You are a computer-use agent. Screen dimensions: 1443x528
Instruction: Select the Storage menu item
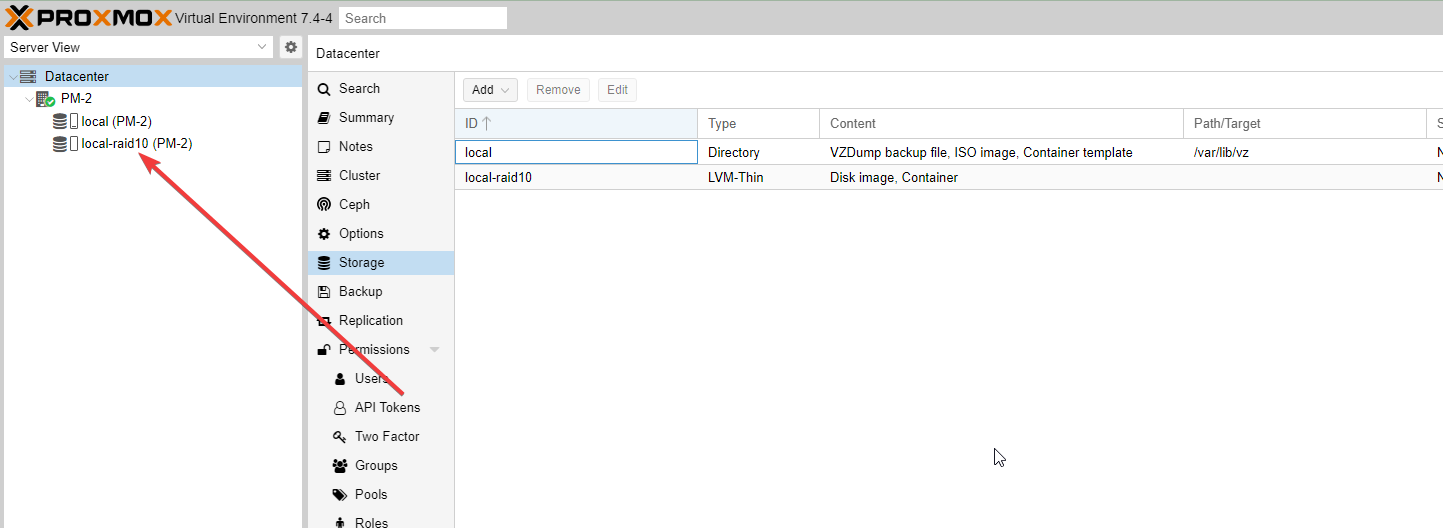[380, 263]
